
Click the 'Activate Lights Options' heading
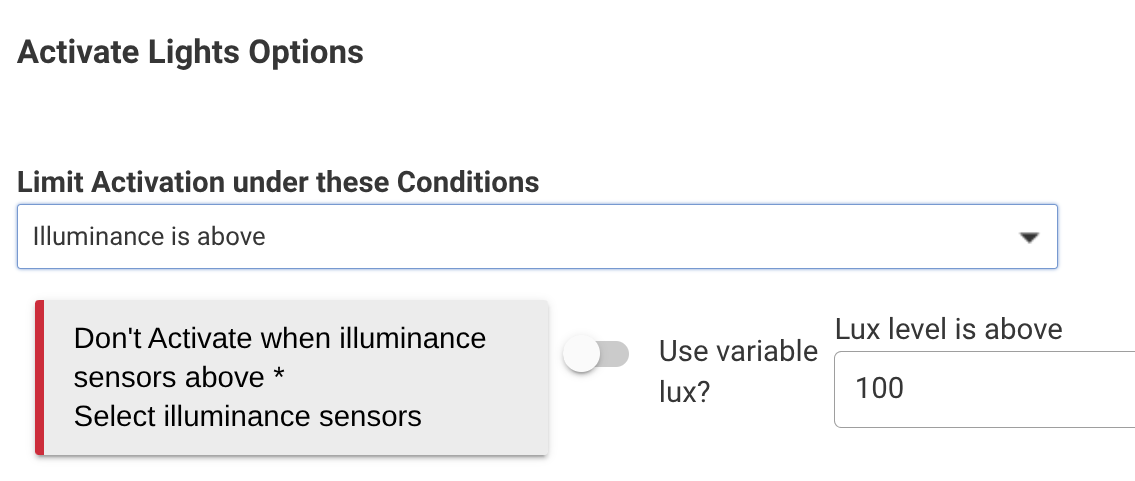coord(190,52)
